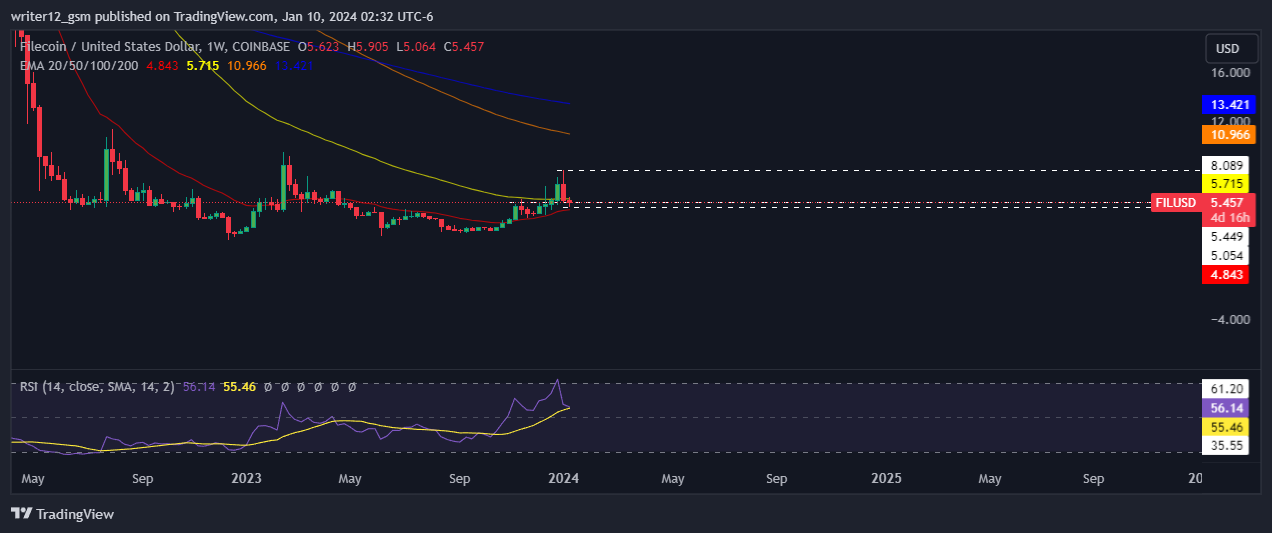Select the EMA 20/50/100/200 indicator legend

pyautogui.click(x=79, y=66)
